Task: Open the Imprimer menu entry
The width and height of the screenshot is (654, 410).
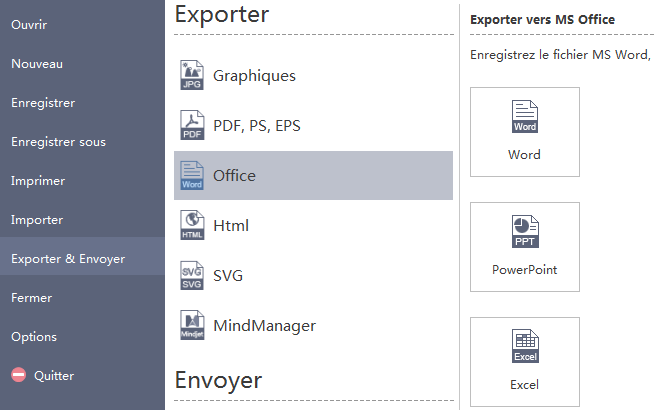Action: [x=38, y=181]
